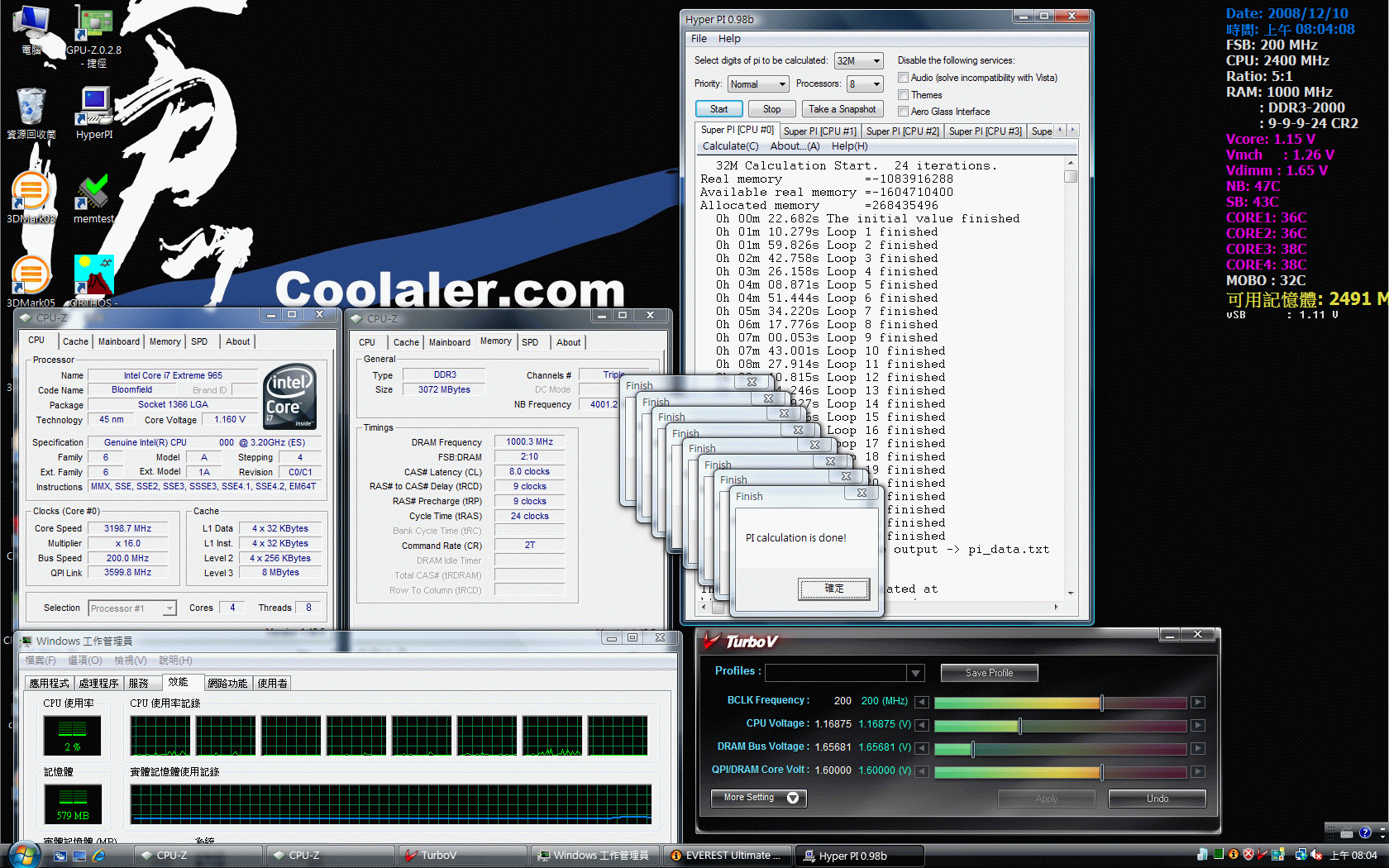Image resolution: width=1389 pixels, height=868 pixels.
Task: Open the memtest desktop shortcut
Action: click(x=93, y=198)
